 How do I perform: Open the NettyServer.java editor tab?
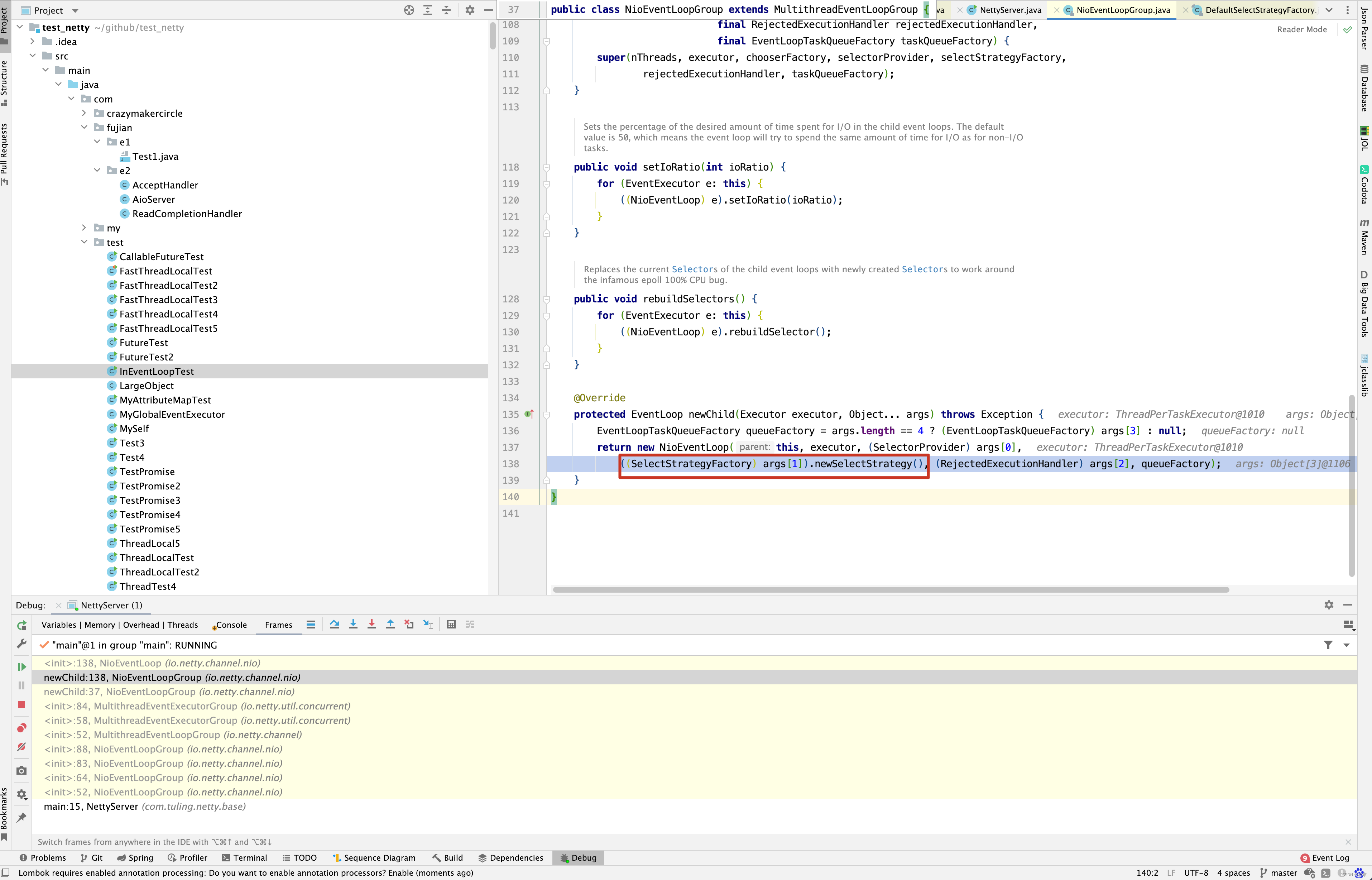1010,10
